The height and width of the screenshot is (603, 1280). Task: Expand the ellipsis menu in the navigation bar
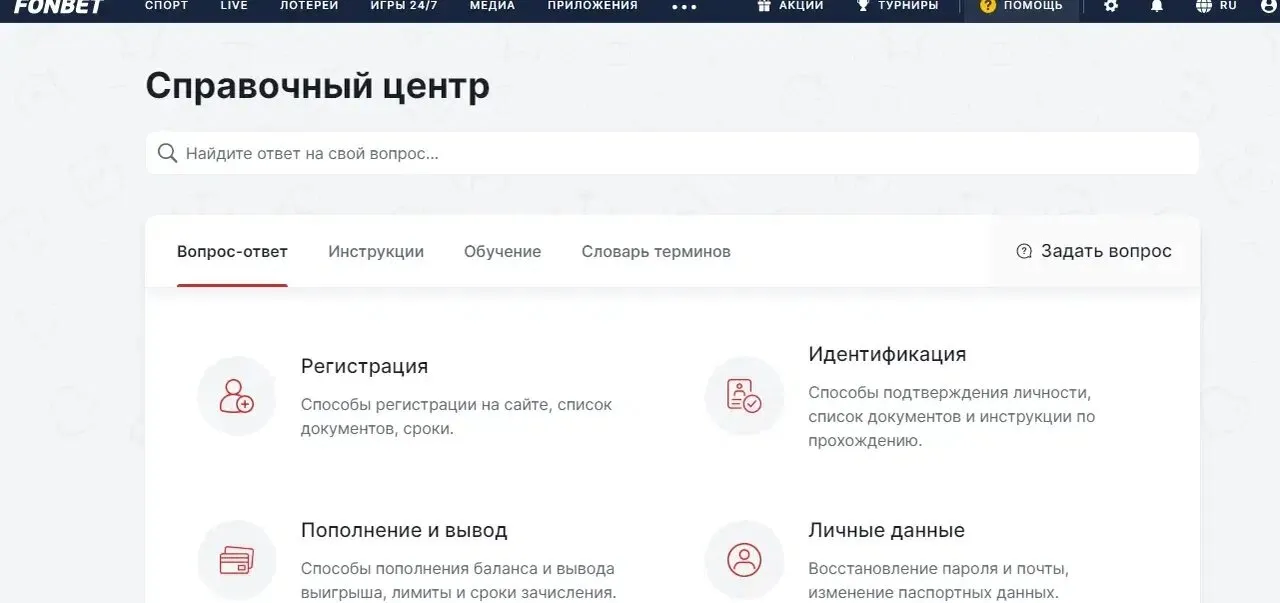(683, 7)
